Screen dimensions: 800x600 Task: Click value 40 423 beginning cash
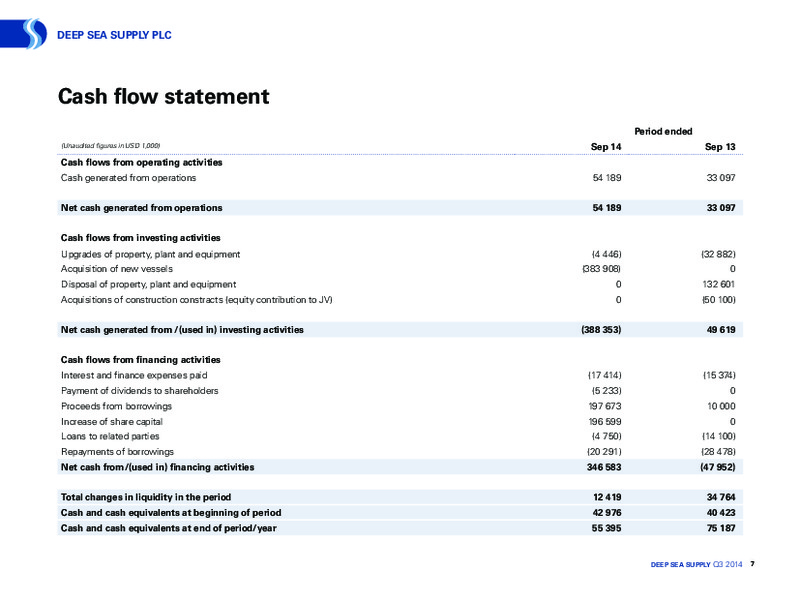tap(721, 512)
